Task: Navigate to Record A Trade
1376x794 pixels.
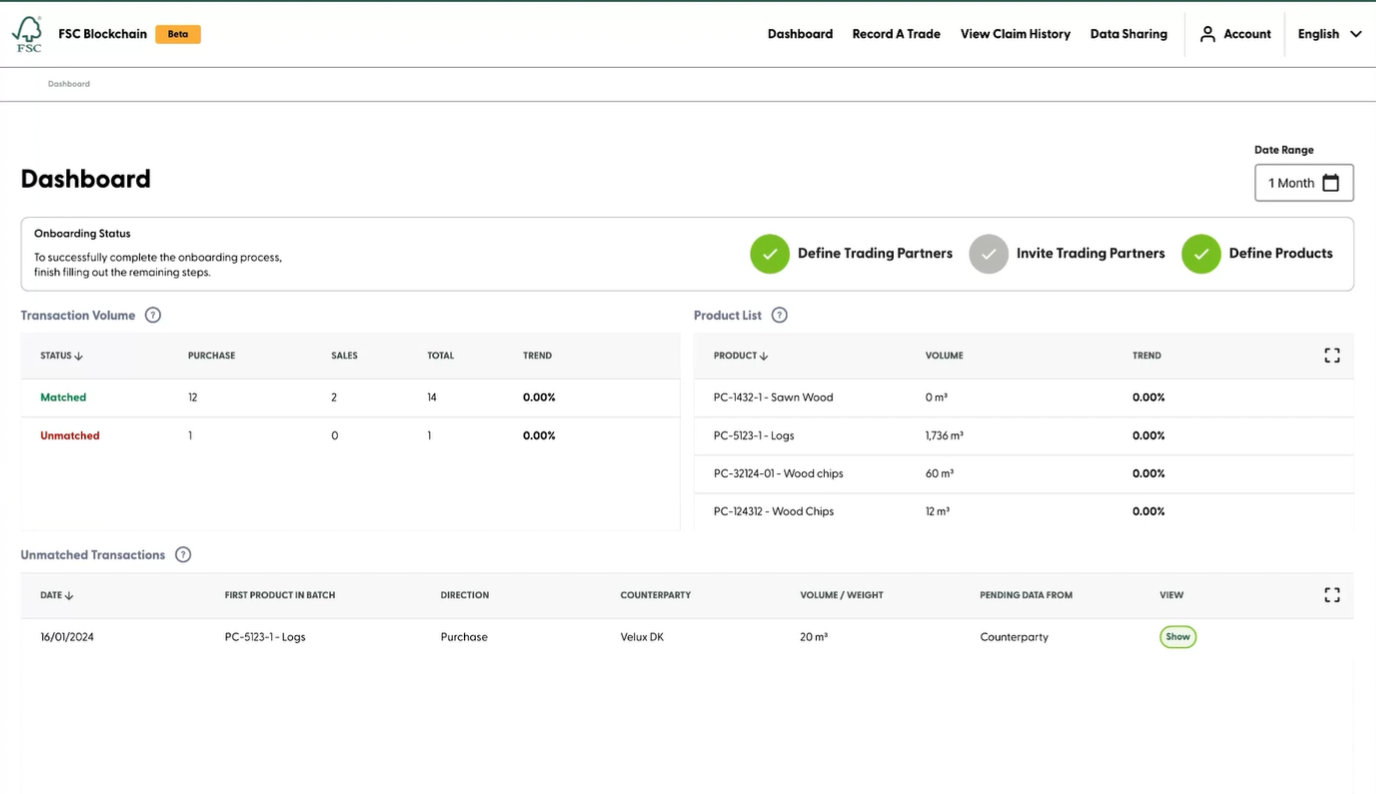Action: click(x=896, y=33)
